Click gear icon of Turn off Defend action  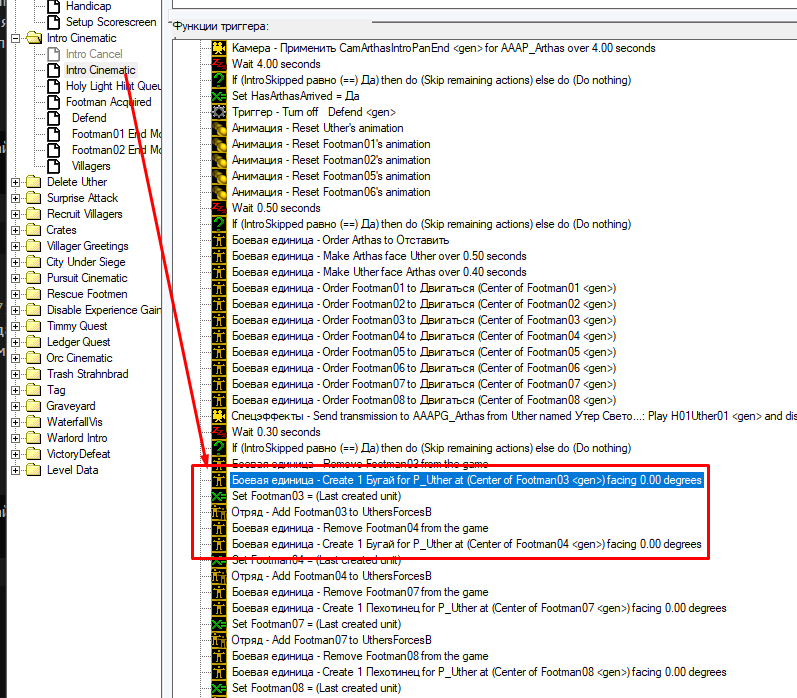[219, 112]
